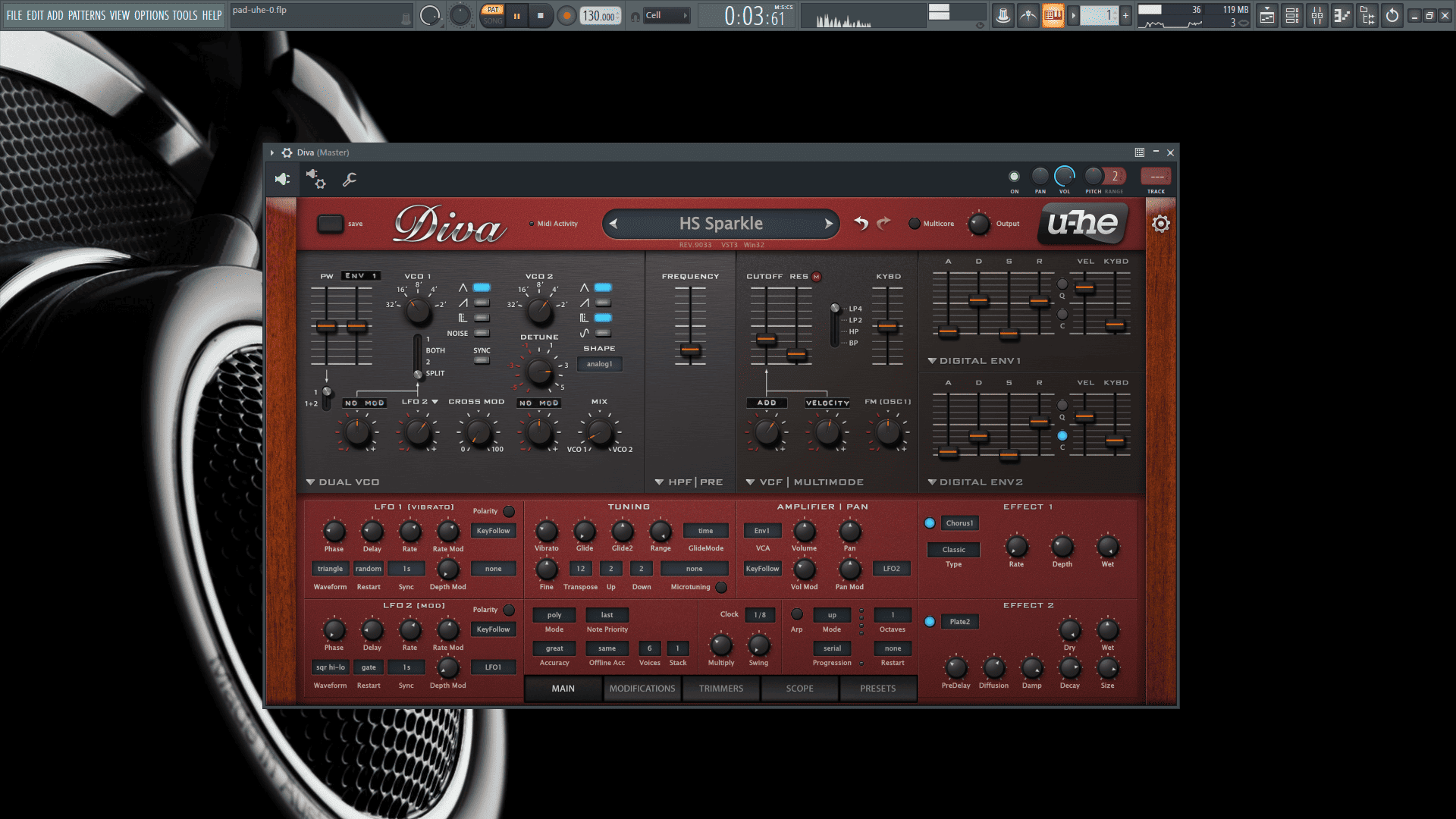The height and width of the screenshot is (819, 1456).
Task: Switch to the SCOPE tab
Action: [799, 689]
